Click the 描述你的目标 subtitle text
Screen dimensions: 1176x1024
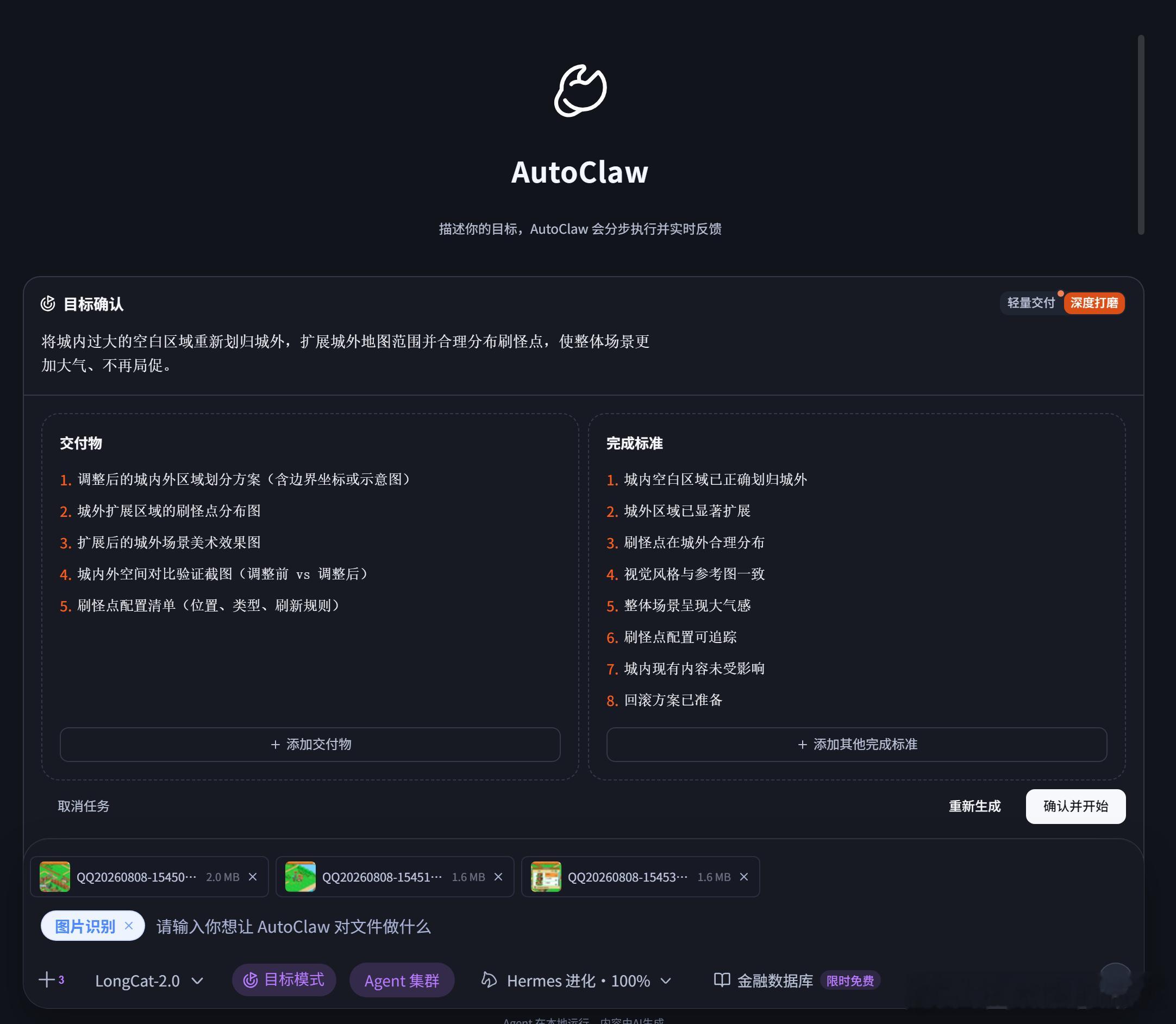(580, 229)
